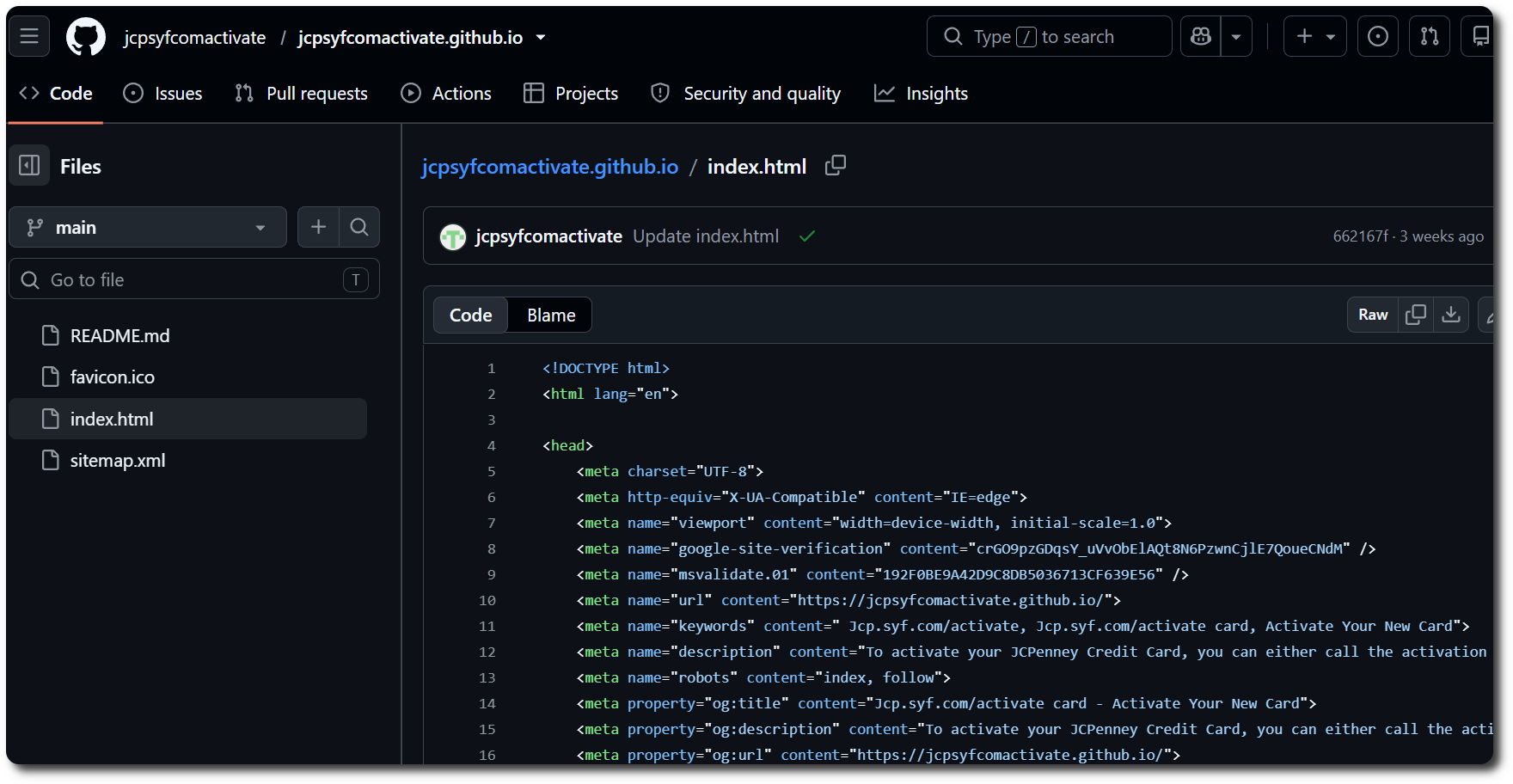Switch to Blame view
Image resolution: width=1513 pixels, height=784 pixels.
coord(551,315)
